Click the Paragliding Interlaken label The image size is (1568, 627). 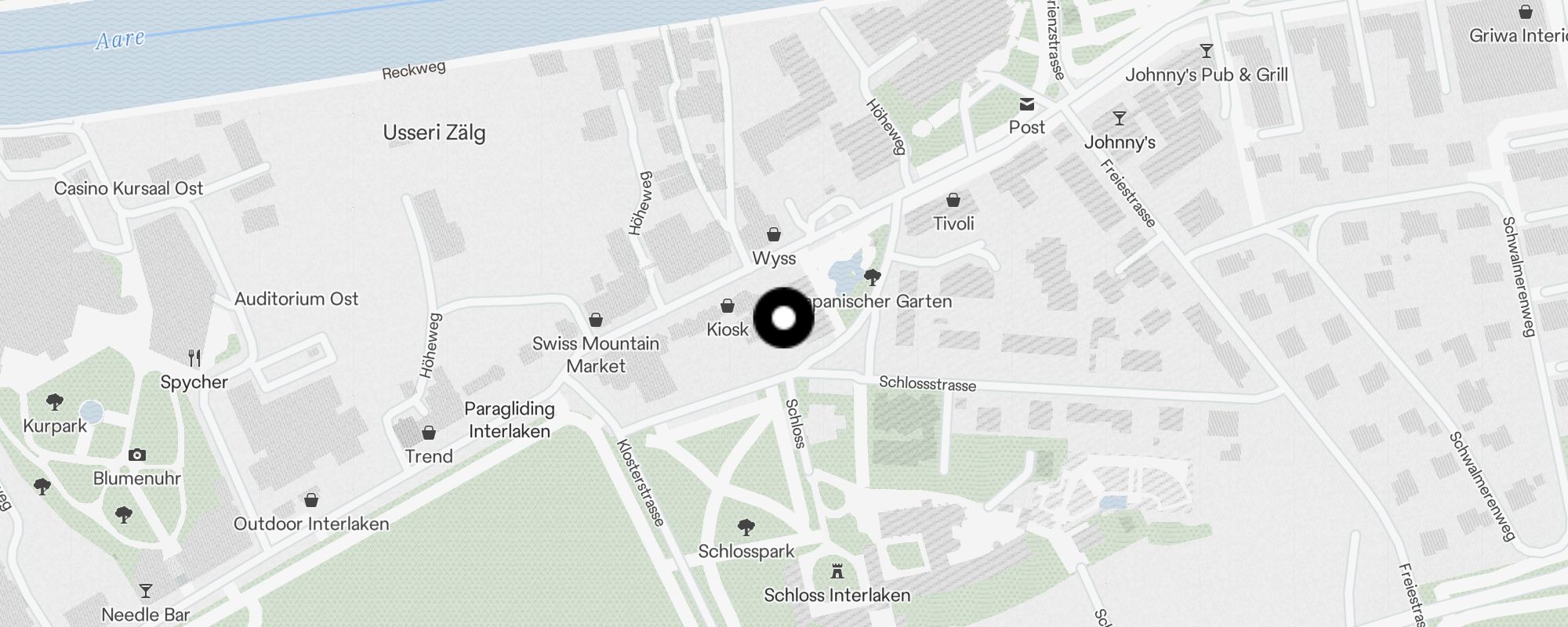(510, 420)
